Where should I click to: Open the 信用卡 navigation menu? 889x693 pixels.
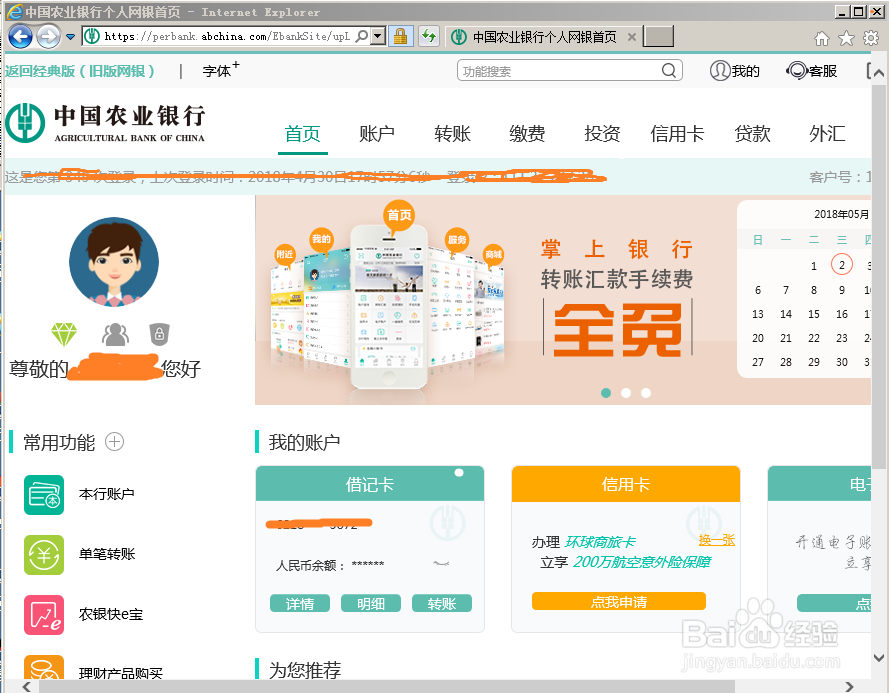coord(677,134)
